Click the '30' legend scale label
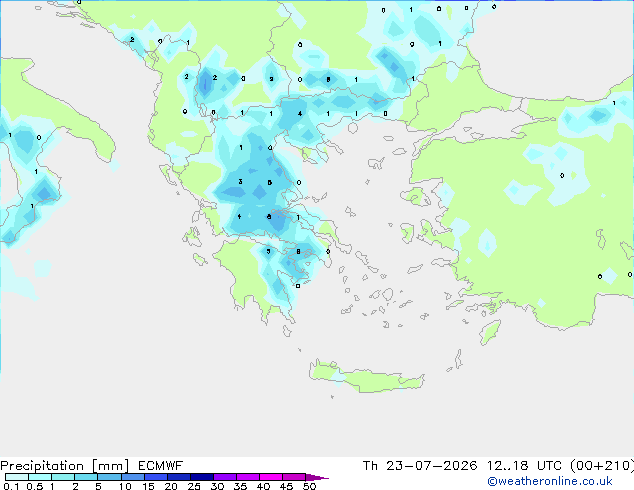 [217, 486]
